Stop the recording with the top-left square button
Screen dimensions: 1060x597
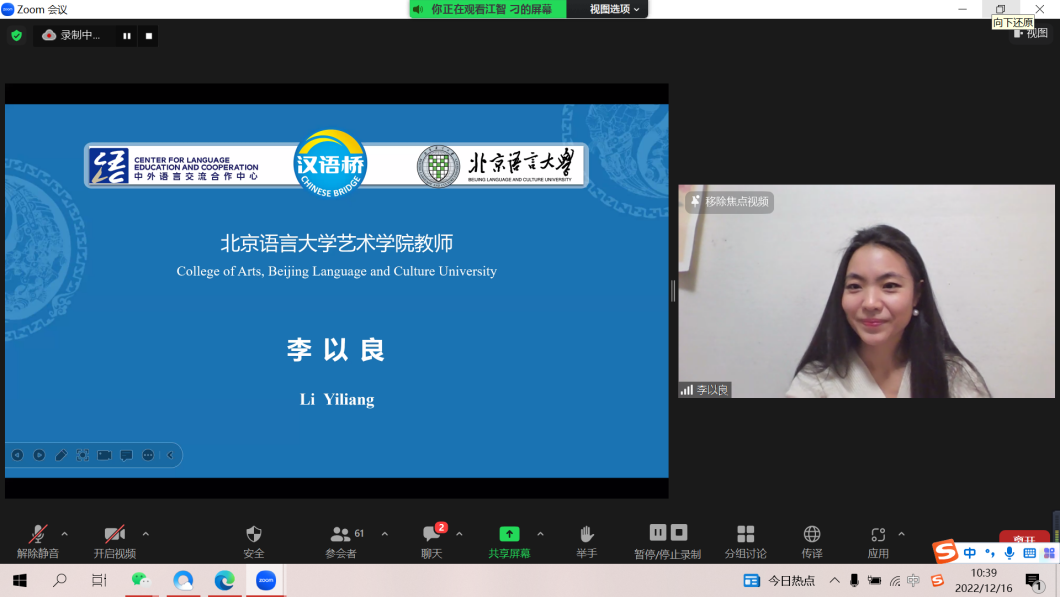pos(149,36)
